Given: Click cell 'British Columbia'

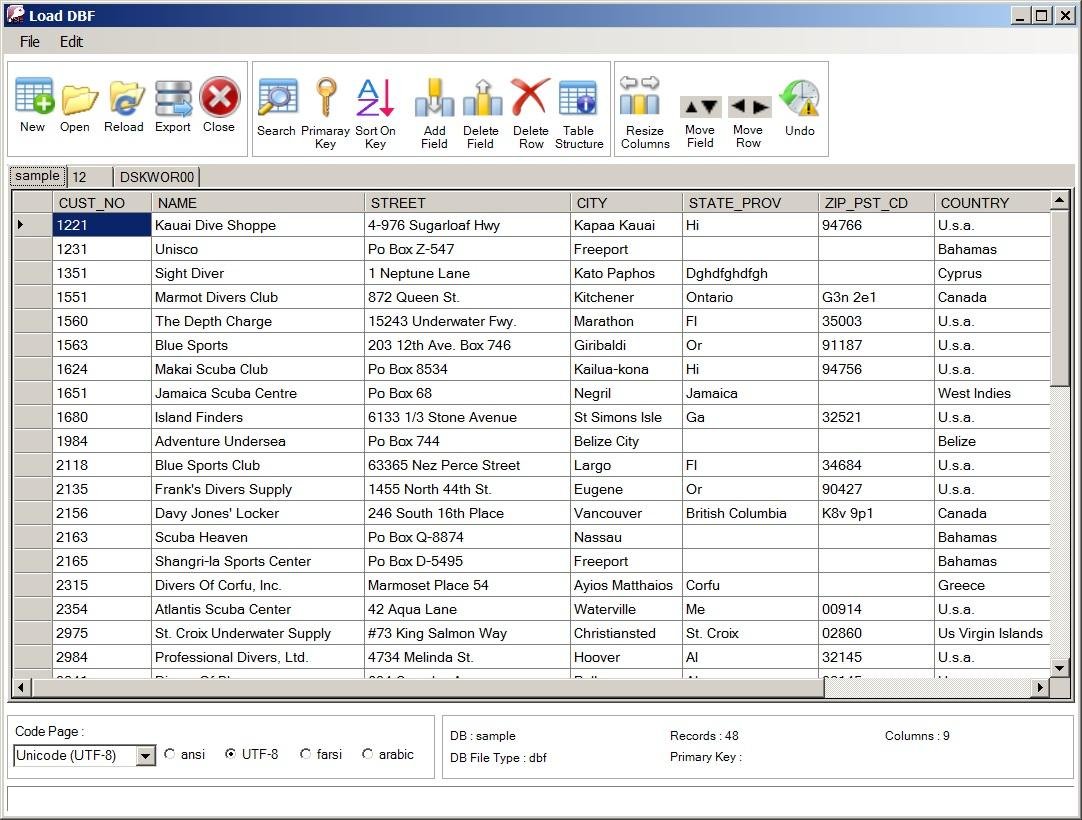Looking at the screenshot, I should (x=750, y=514).
